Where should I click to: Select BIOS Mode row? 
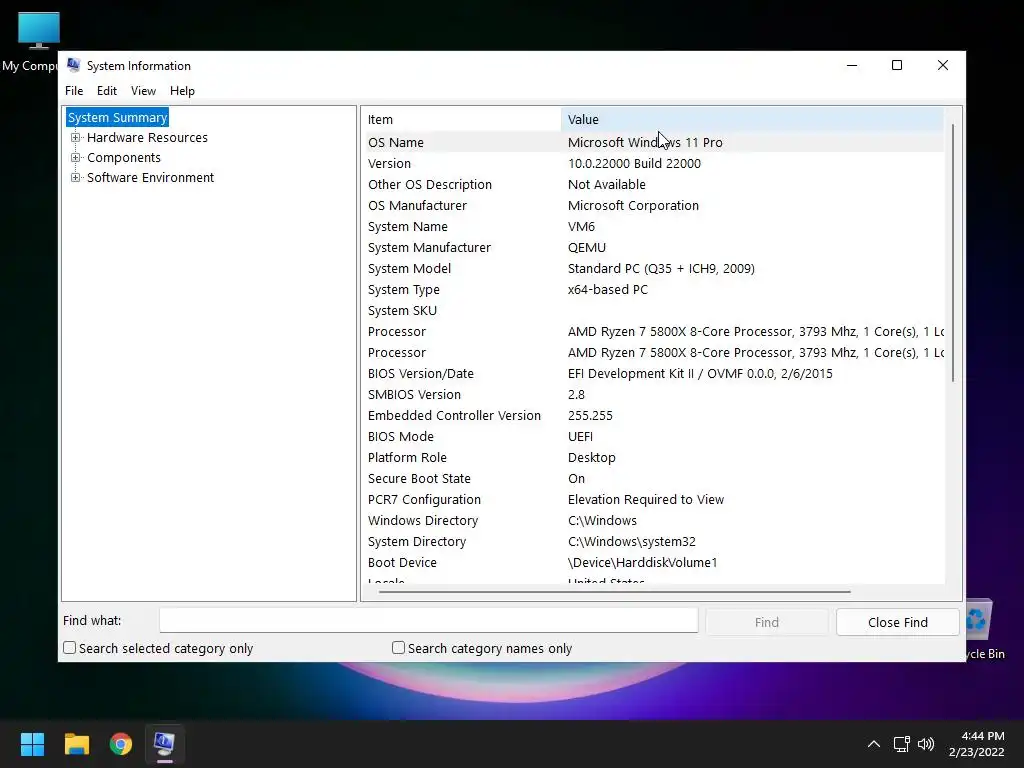(x=654, y=436)
